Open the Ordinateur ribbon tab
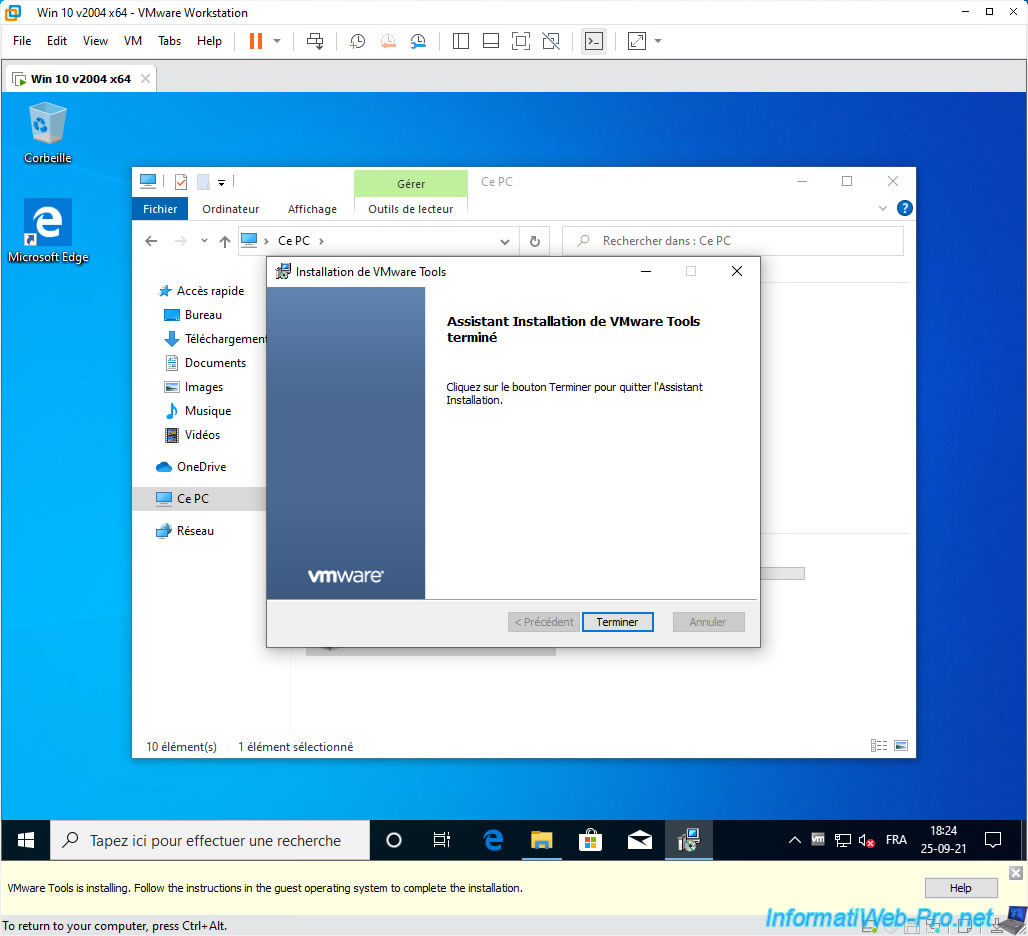1028x936 pixels. tap(230, 209)
